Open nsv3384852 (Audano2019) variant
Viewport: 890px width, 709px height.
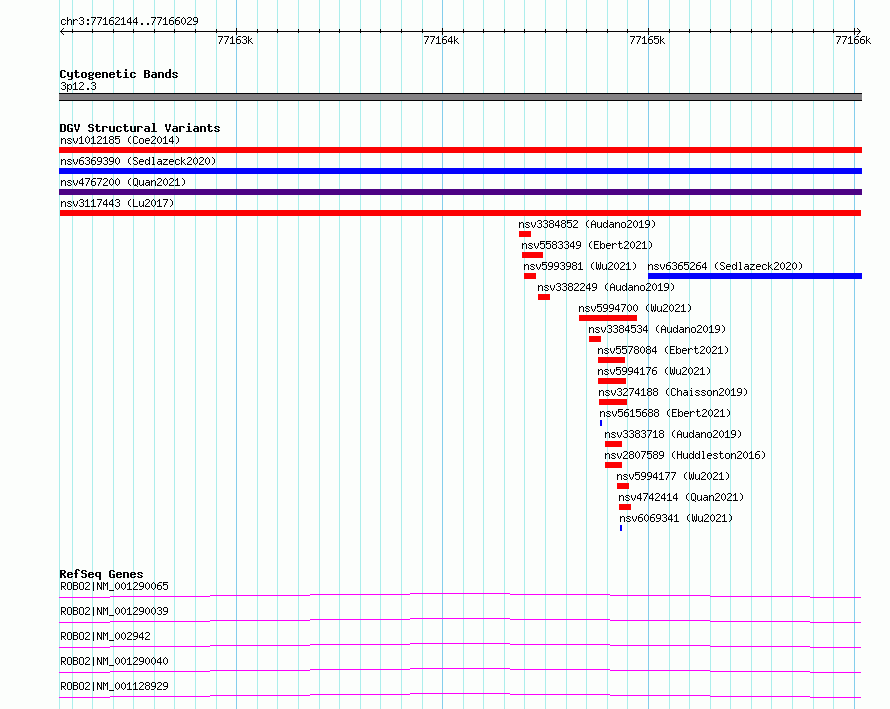click(587, 224)
